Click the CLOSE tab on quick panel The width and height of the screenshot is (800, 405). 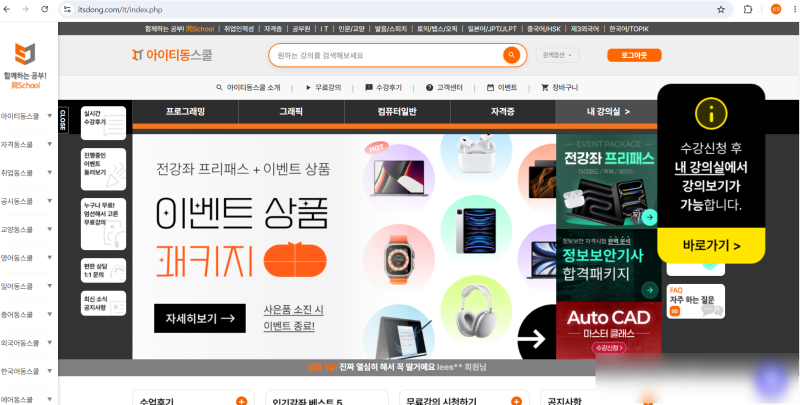point(62,120)
